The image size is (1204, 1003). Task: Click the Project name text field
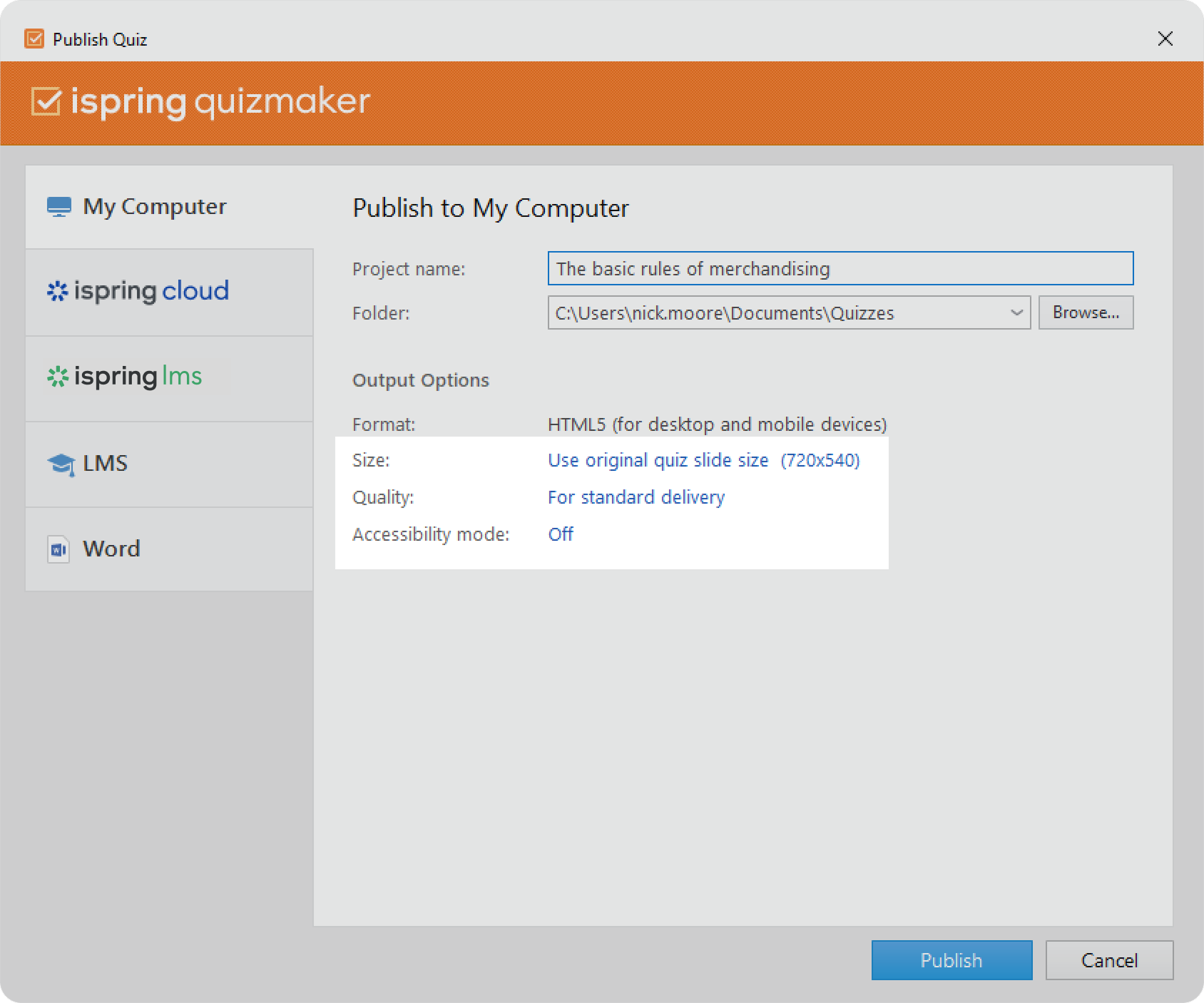pyautogui.click(x=840, y=269)
